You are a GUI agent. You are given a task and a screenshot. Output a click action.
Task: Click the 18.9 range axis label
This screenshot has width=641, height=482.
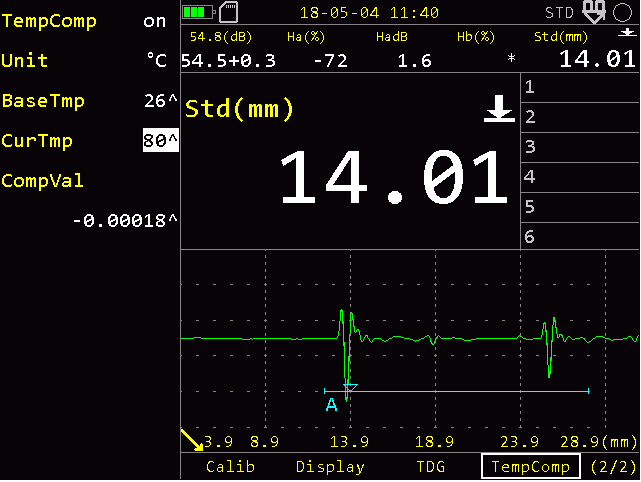(x=435, y=442)
